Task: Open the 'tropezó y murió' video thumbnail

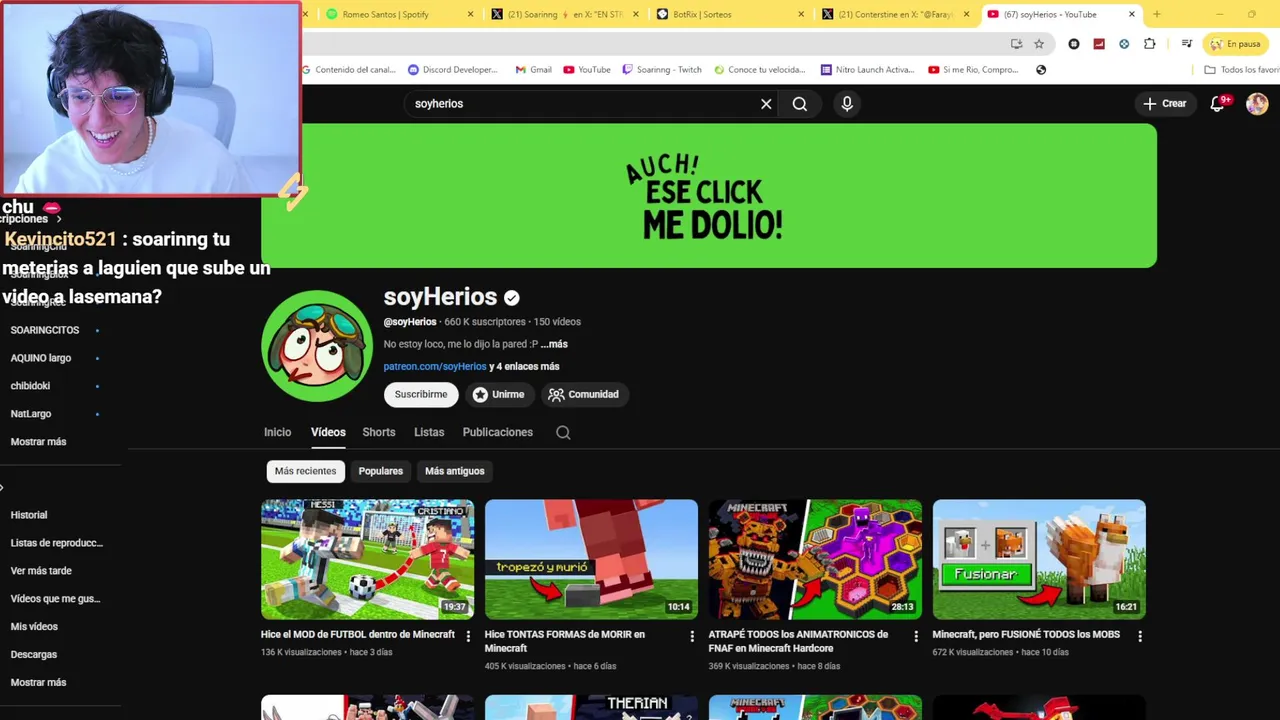Action: click(x=591, y=559)
